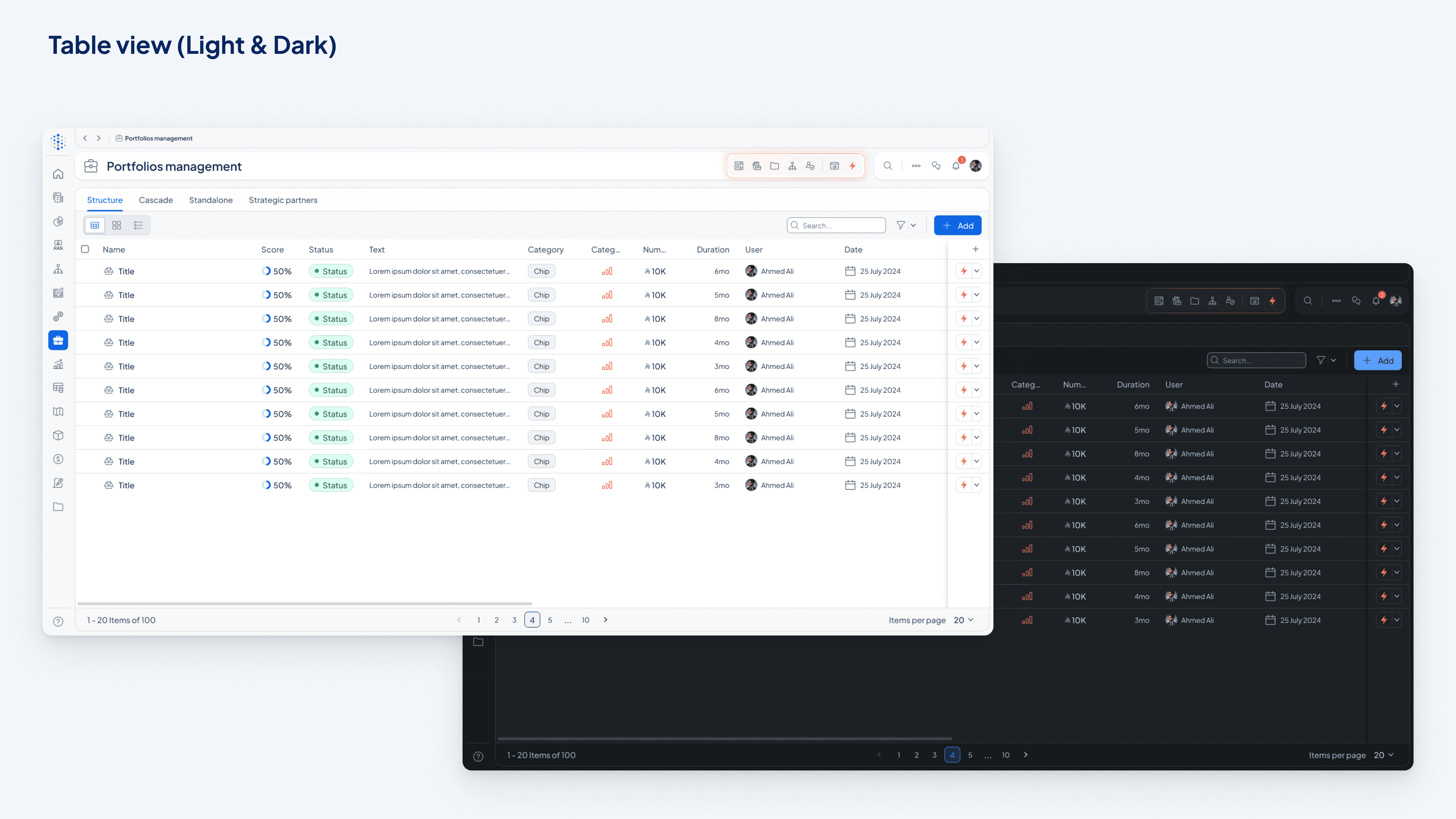This screenshot has width=1456, height=819.
Task: Open the Strategic partners tab
Action: (x=282, y=200)
